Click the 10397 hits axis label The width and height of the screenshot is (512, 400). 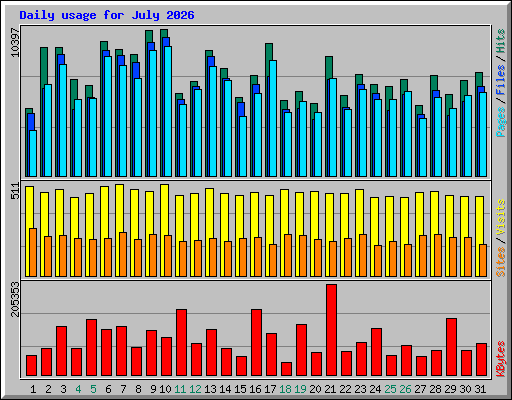tap(15, 42)
